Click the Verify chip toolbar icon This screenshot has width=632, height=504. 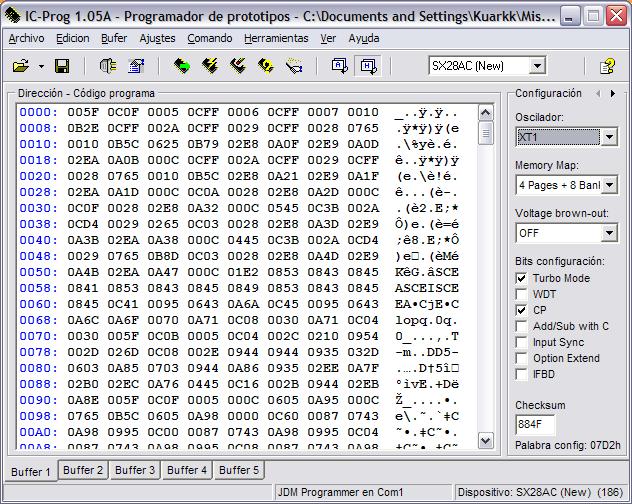click(x=266, y=66)
